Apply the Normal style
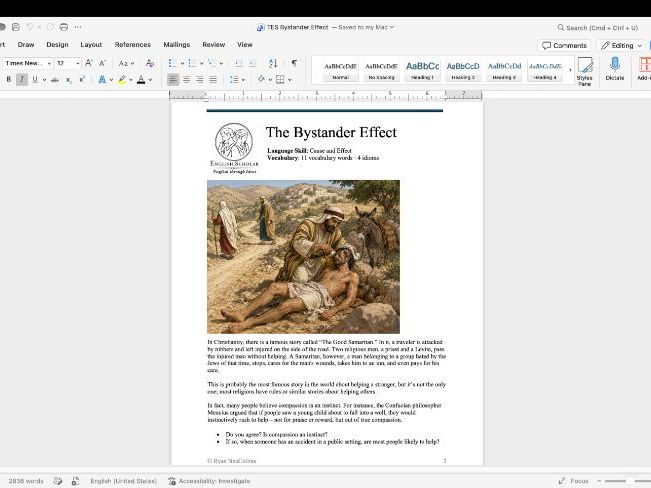Viewport: 651px width, 488px height. (340, 70)
